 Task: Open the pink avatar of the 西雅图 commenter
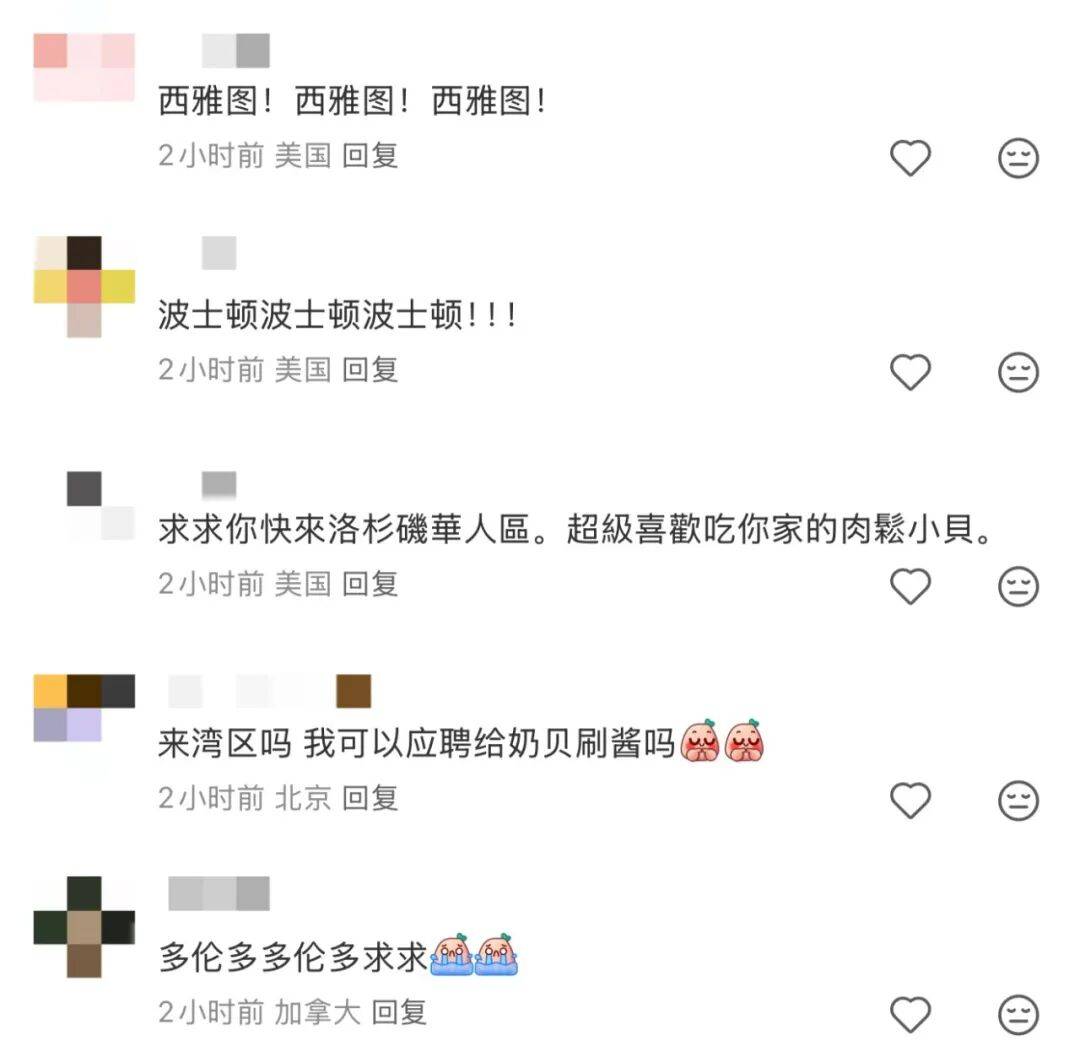[x=84, y=67]
